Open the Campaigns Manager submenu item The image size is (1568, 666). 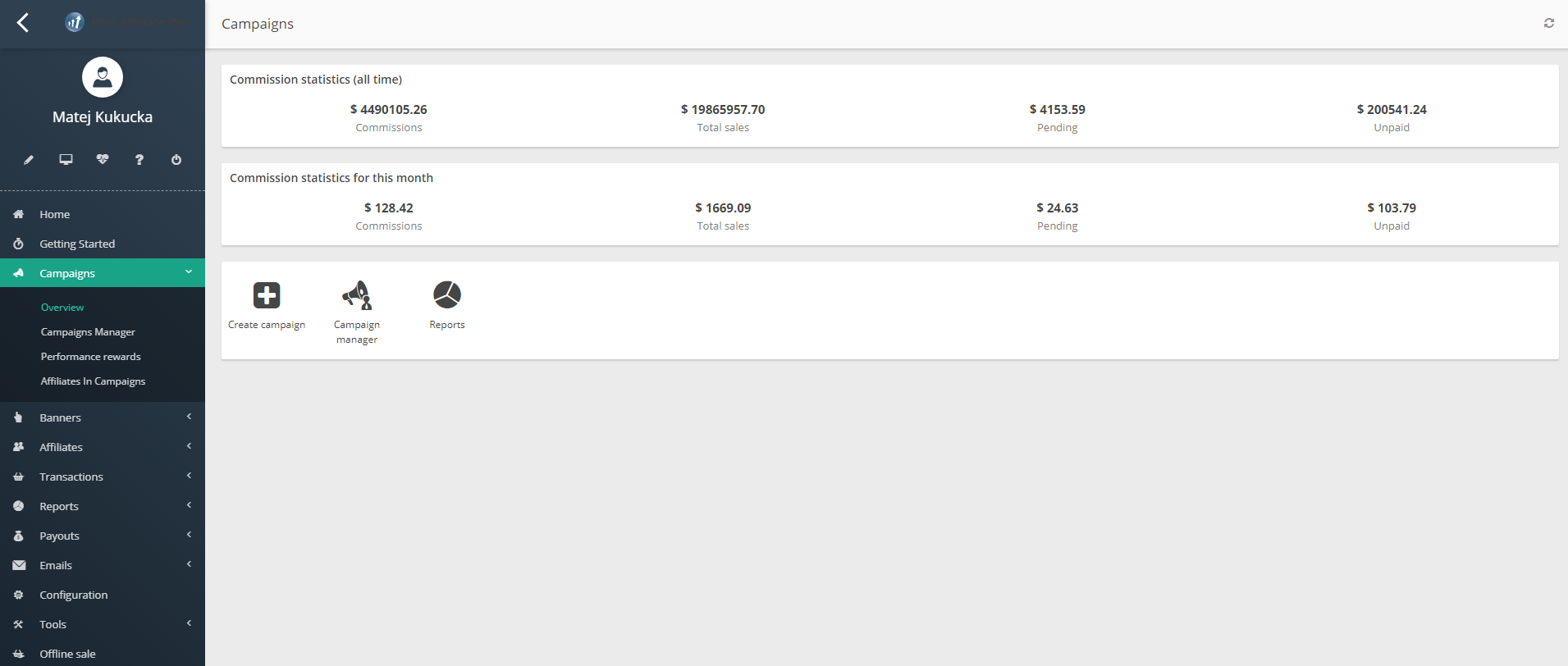click(x=88, y=331)
